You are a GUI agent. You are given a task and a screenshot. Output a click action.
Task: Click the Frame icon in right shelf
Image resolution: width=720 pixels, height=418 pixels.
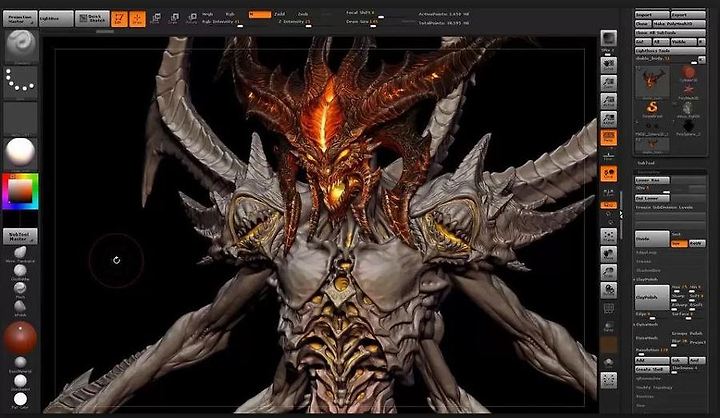point(609,236)
